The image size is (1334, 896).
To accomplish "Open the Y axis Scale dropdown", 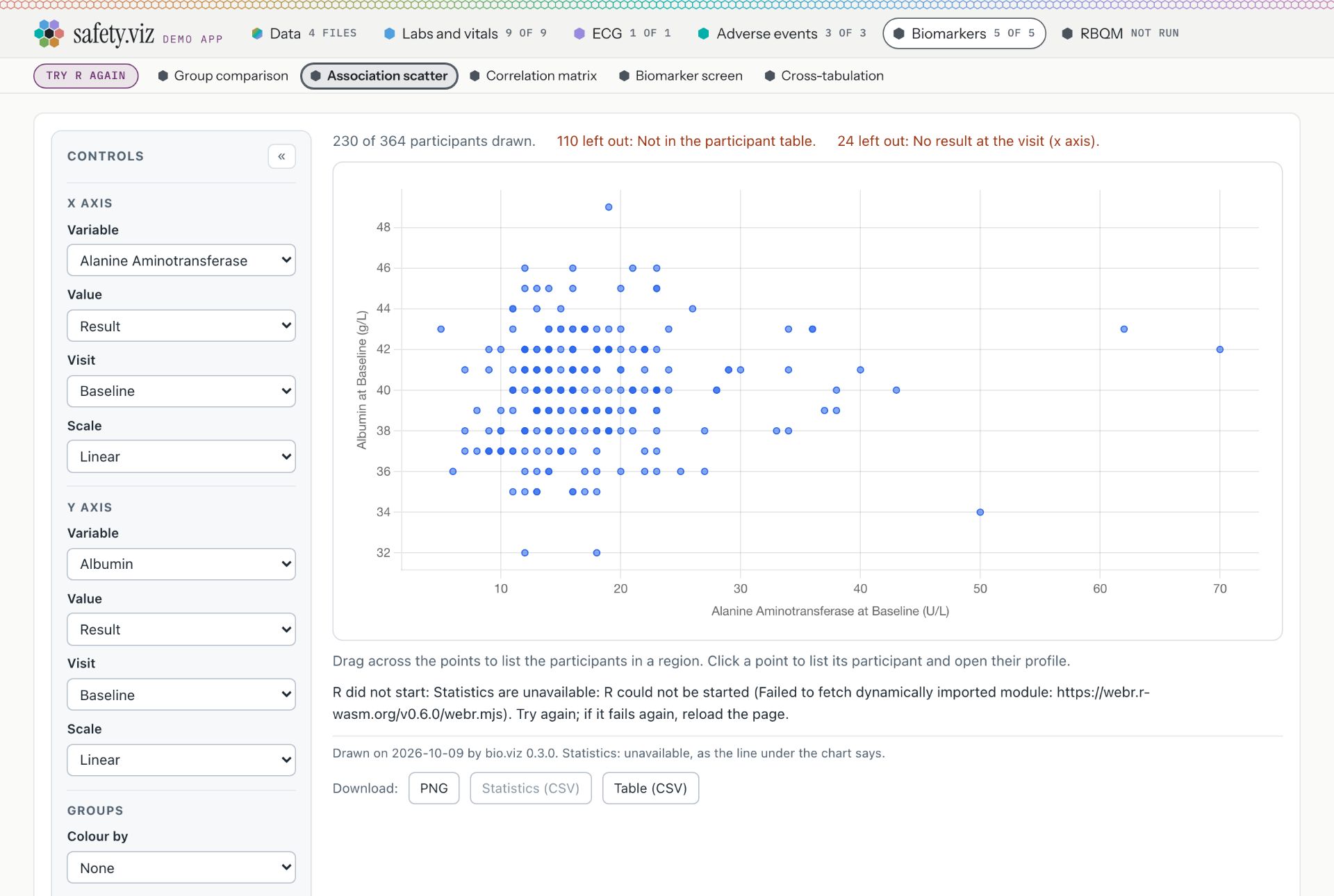I will click(x=181, y=760).
